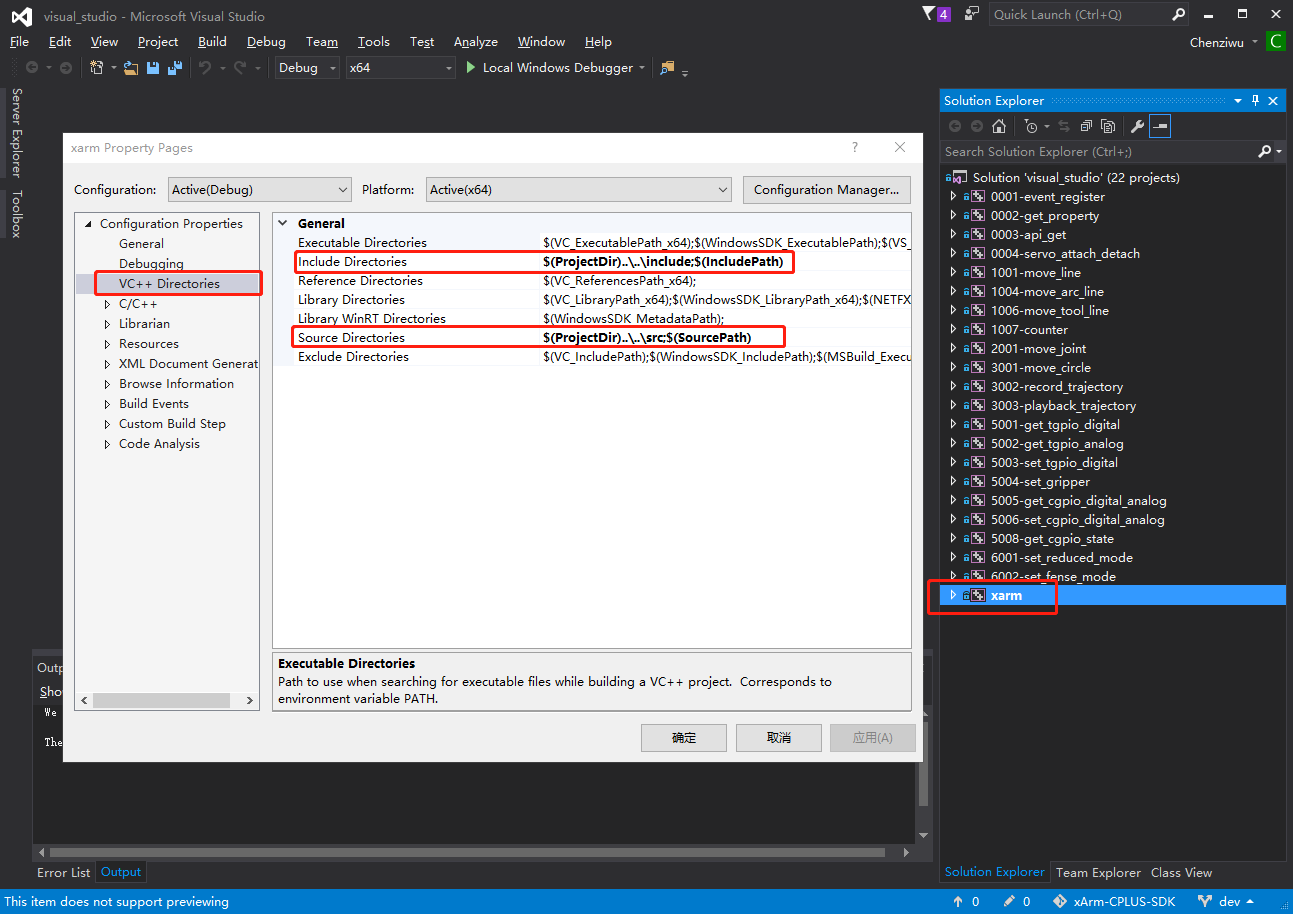Image resolution: width=1293 pixels, height=914 pixels.
Task: Click the xArm-CPLUS-SDK repository status item
Action: tap(1114, 901)
